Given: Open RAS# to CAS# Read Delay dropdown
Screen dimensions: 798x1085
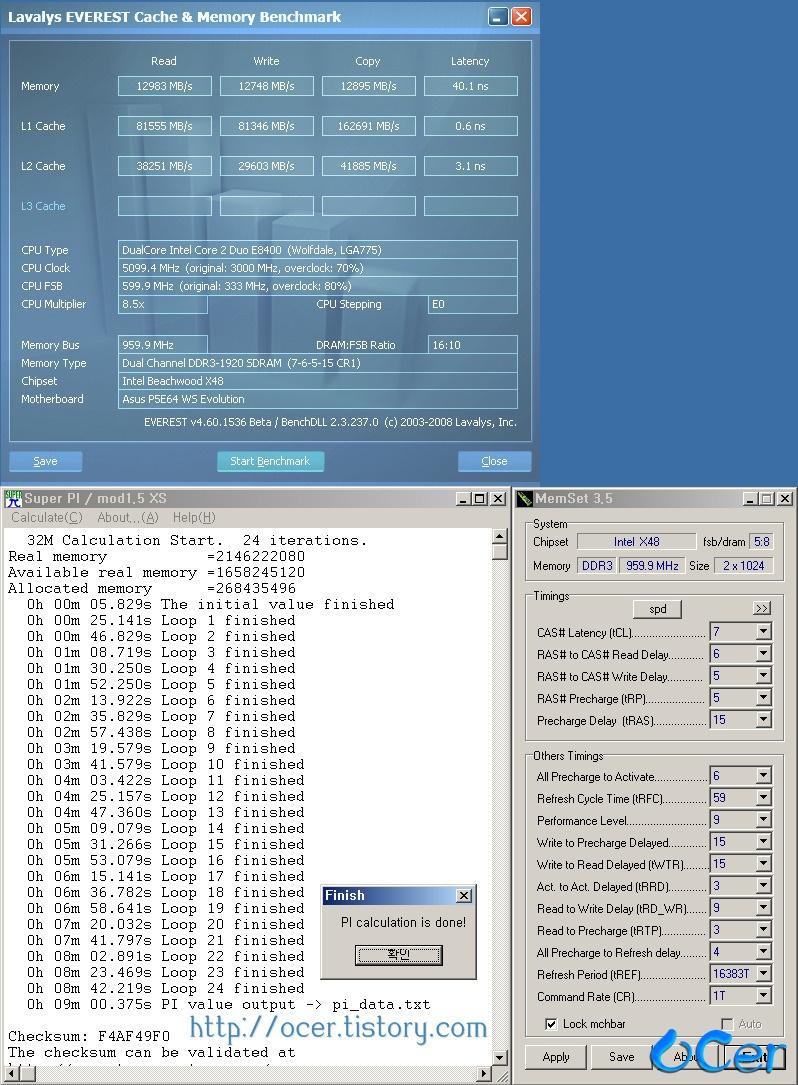Looking at the screenshot, I should [x=763, y=654].
